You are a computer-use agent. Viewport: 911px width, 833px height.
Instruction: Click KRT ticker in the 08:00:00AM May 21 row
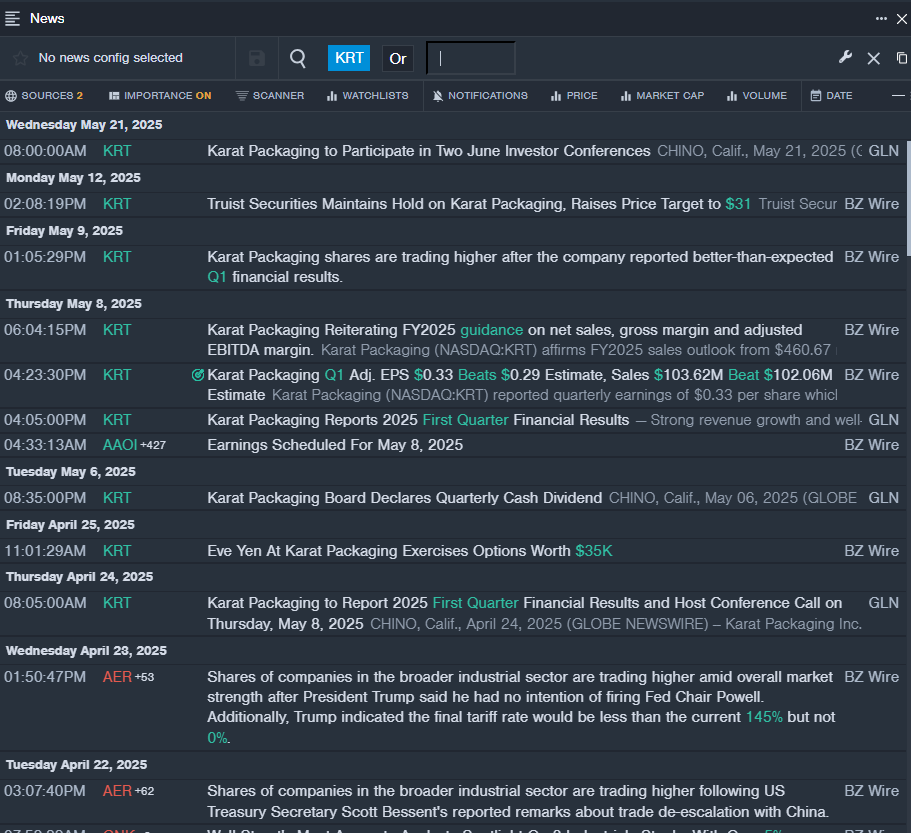click(117, 151)
